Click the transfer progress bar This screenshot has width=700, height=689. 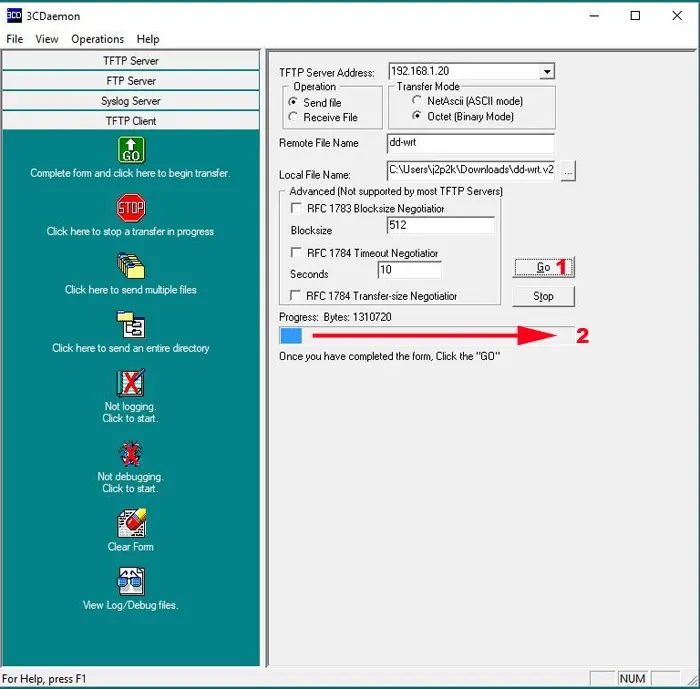pos(427,335)
